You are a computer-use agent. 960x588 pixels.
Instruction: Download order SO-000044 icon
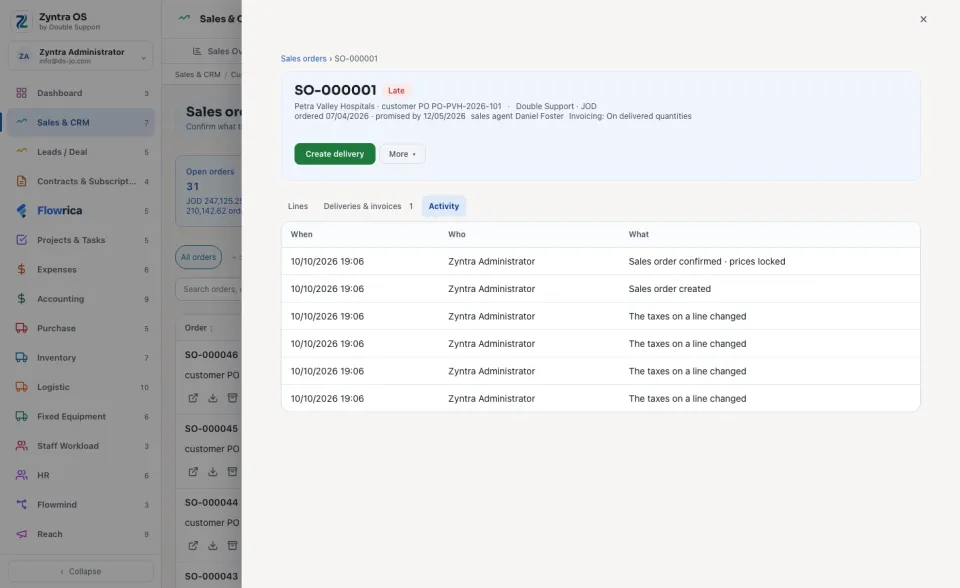[212, 545]
